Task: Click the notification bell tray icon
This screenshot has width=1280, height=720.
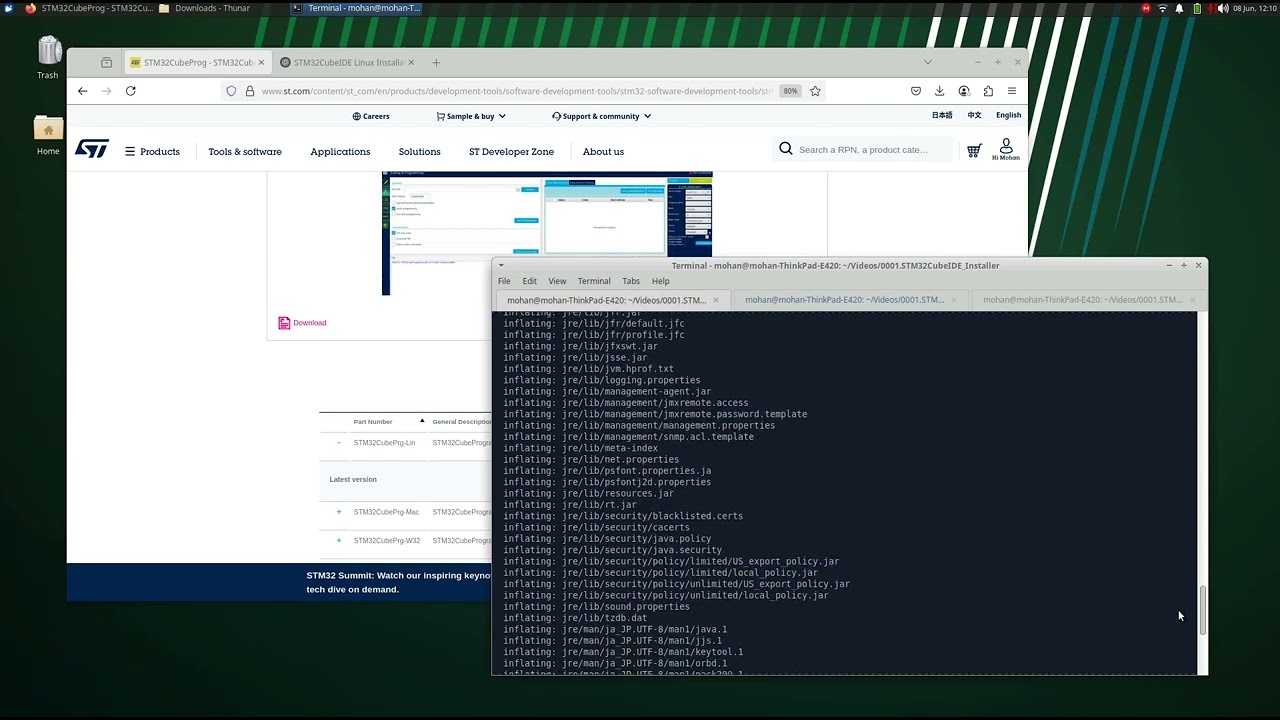Action: [1179, 8]
